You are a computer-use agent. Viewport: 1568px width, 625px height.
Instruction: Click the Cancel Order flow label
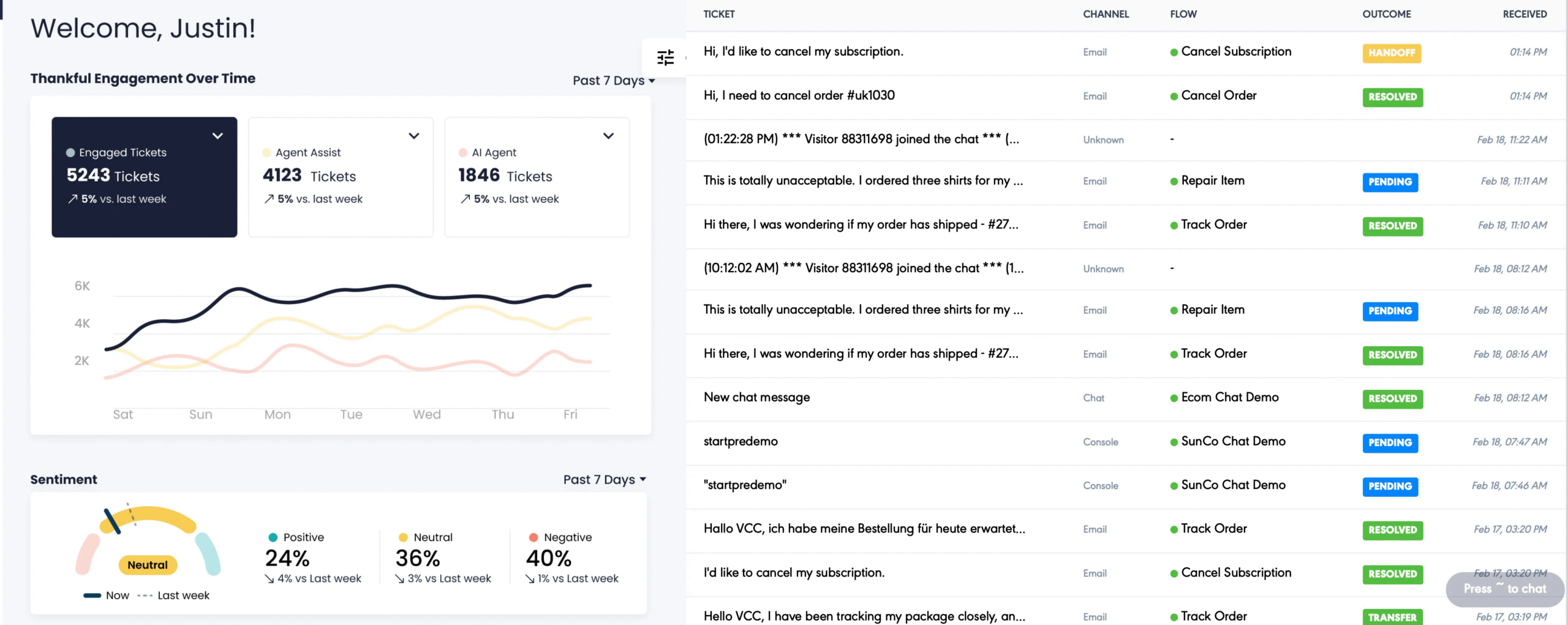click(1218, 96)
